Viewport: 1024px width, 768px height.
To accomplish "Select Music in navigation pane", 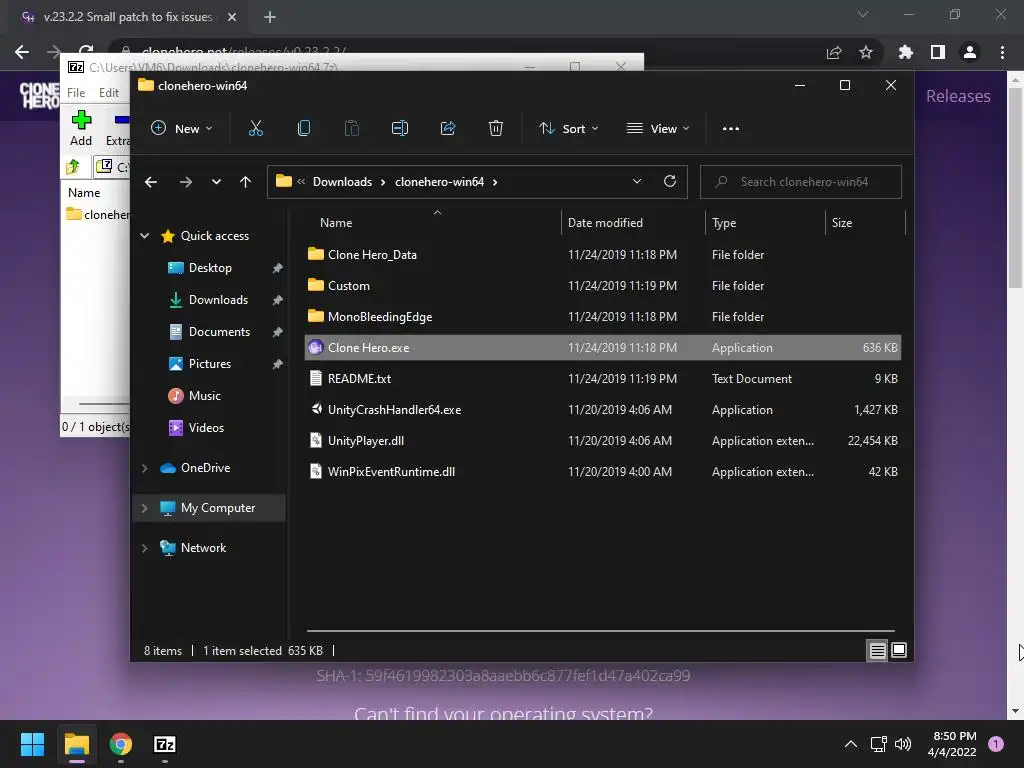I will 204,396.
